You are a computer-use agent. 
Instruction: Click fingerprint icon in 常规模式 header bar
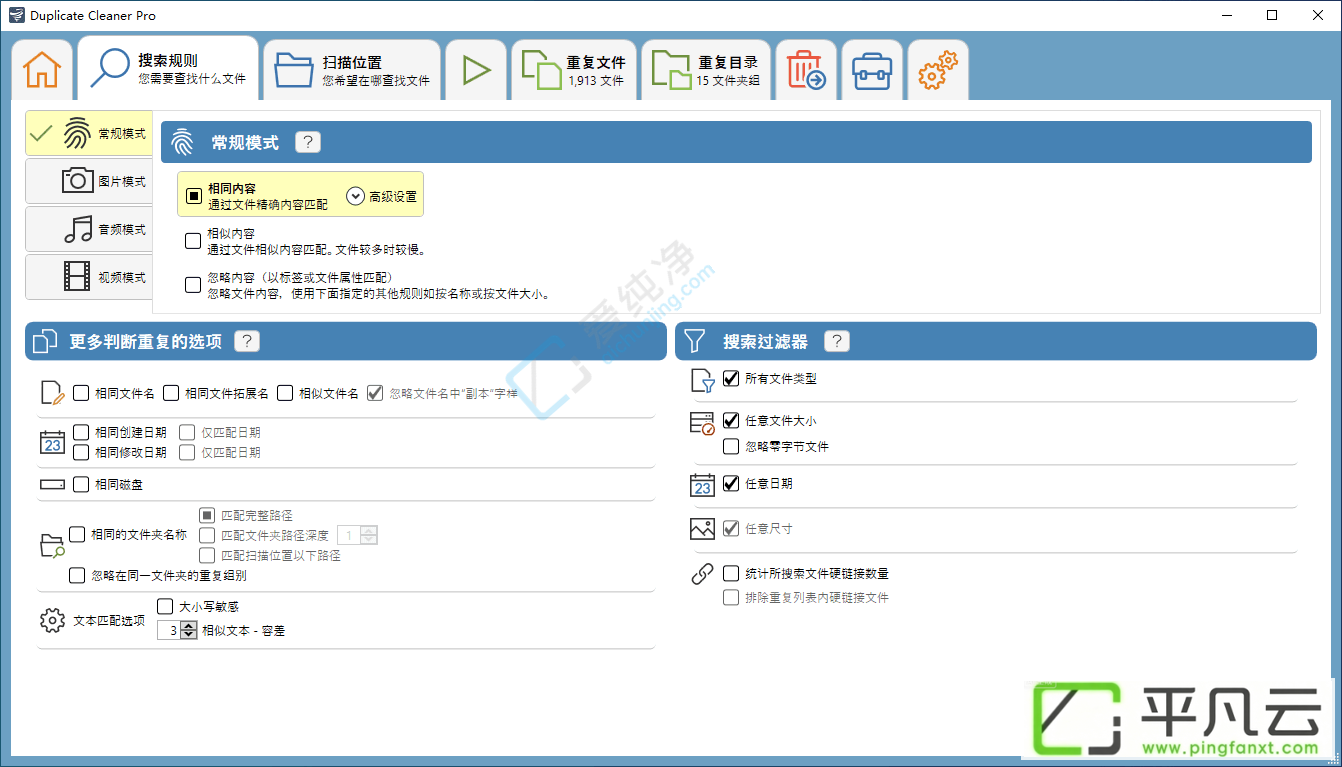[x=182, y=142]
